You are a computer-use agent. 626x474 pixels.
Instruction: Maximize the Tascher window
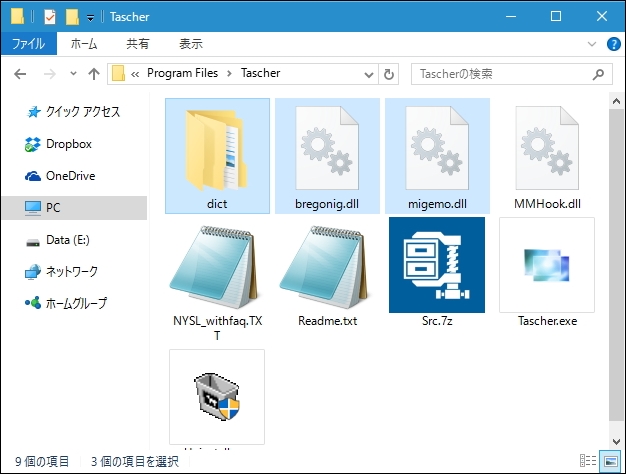click(x=556, y=16)
